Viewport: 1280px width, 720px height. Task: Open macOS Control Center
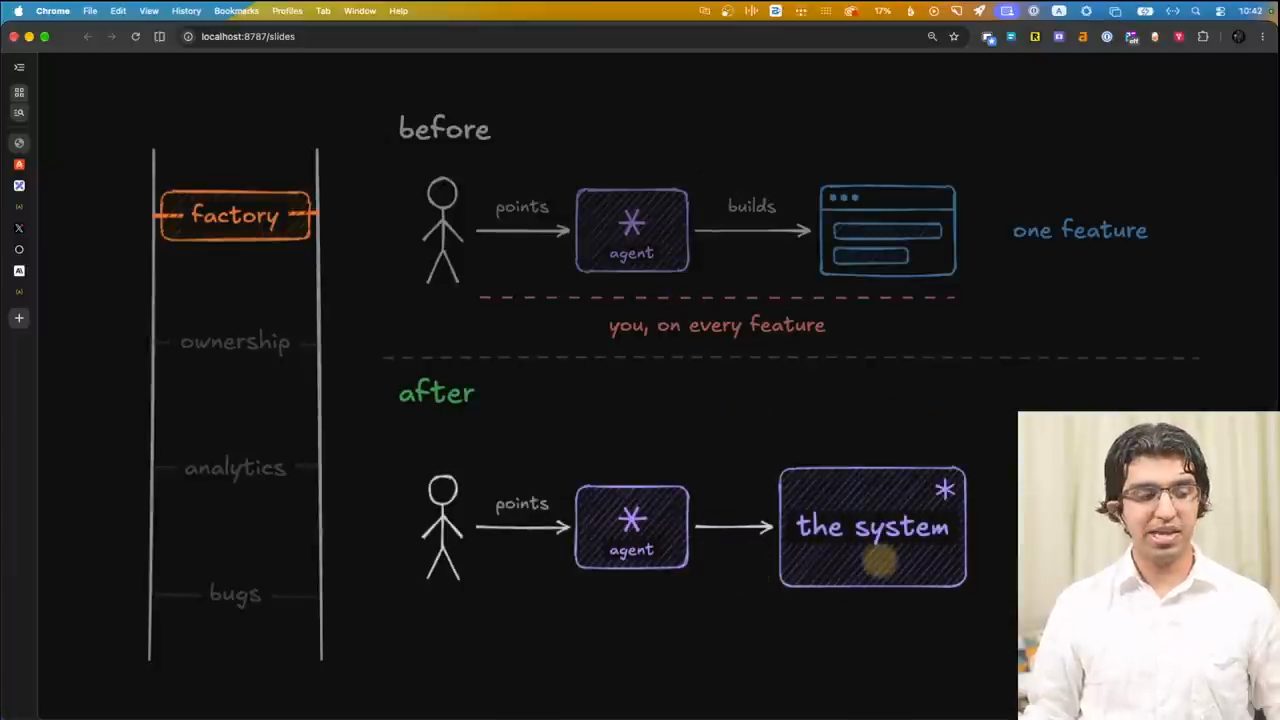[x=1220, y=11]
